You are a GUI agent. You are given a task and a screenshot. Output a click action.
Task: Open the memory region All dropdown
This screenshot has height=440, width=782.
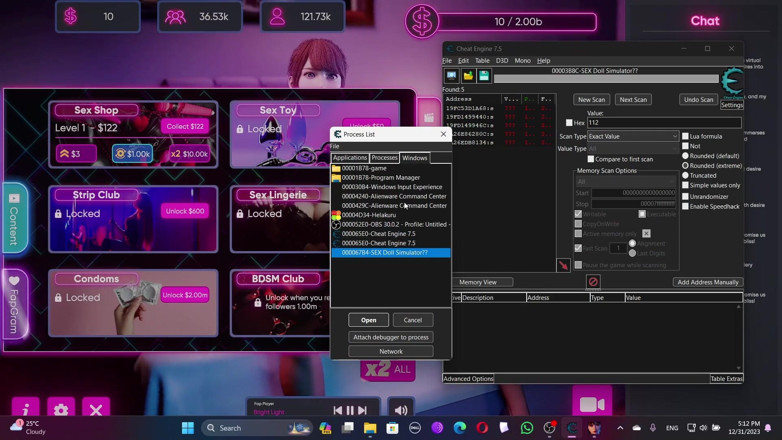click(x=626, y=182)
